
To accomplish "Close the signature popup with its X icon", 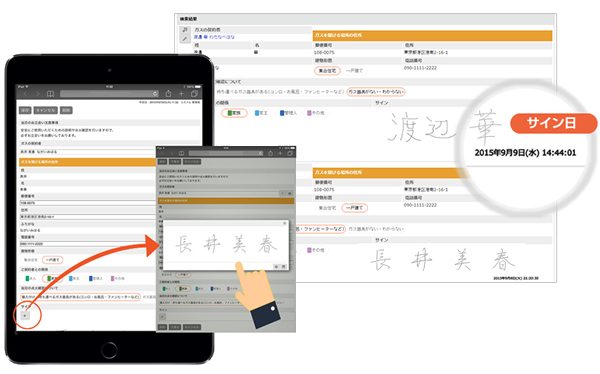I will (284, 223).
